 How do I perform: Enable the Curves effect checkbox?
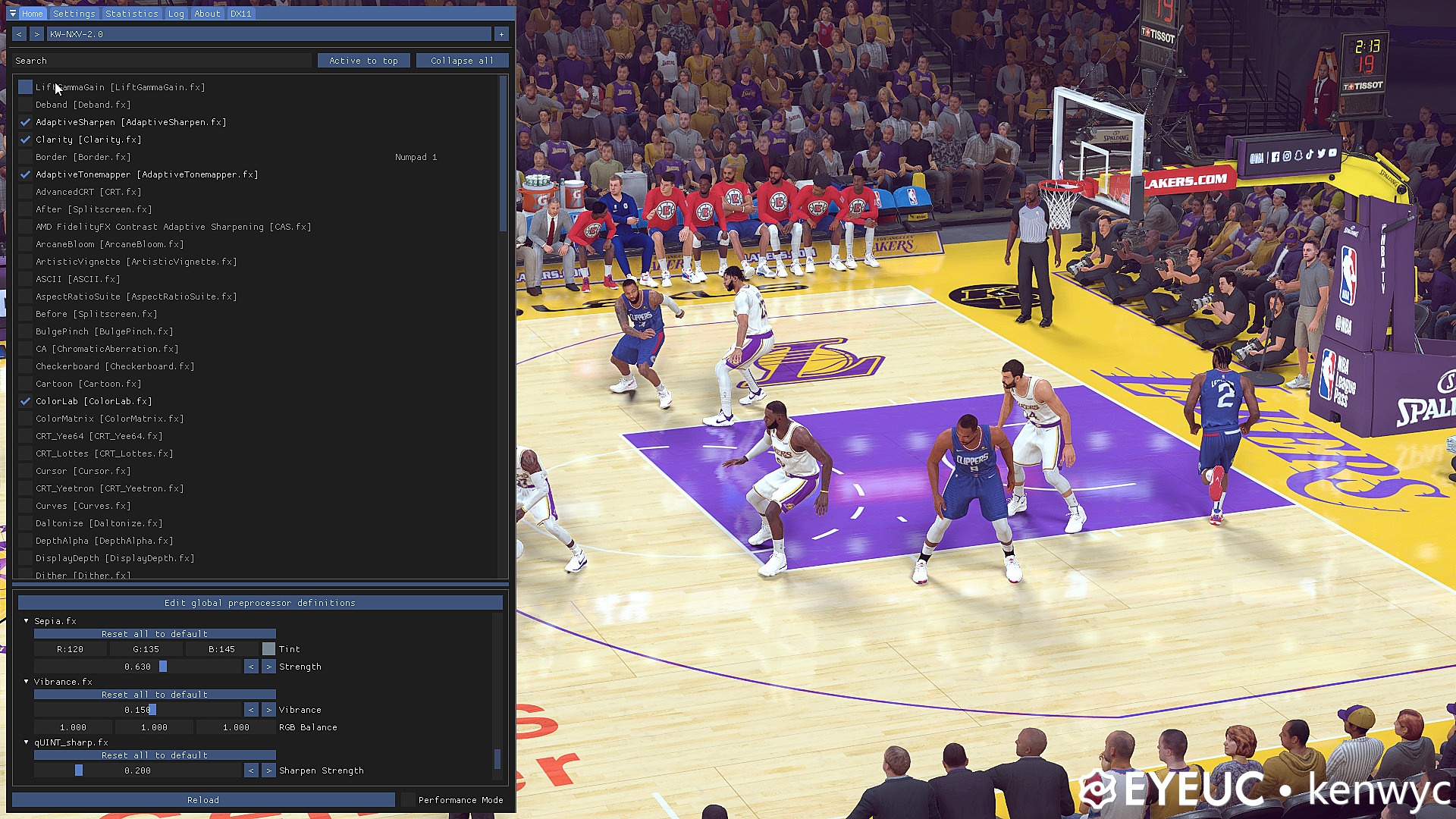25,506
